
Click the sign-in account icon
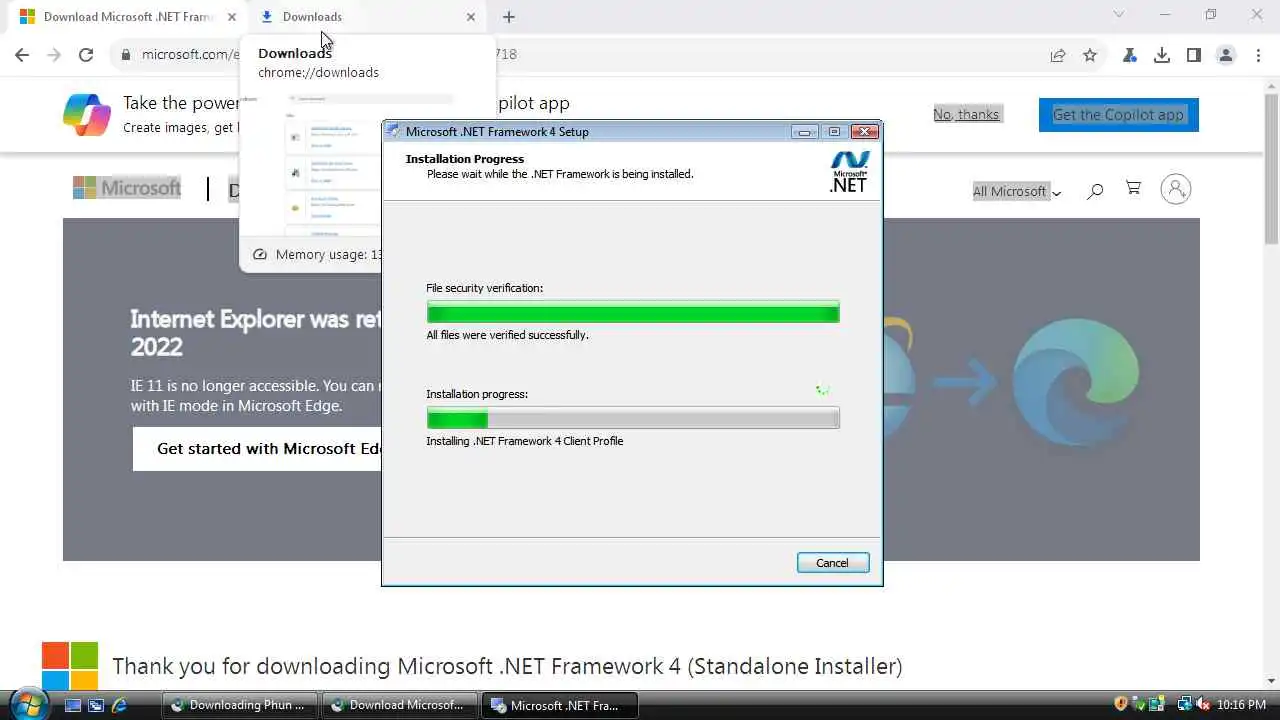tap(1176, 189)
